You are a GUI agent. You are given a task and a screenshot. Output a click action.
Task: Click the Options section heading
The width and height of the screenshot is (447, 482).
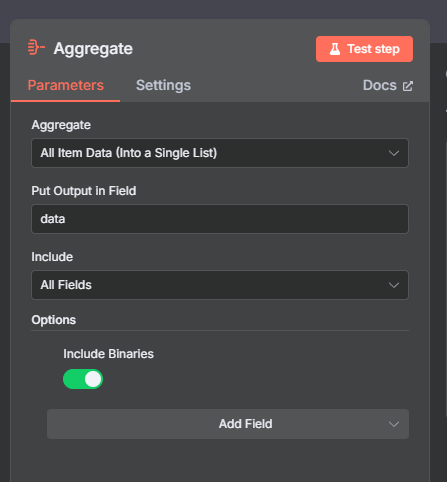(x=54, y=320)
